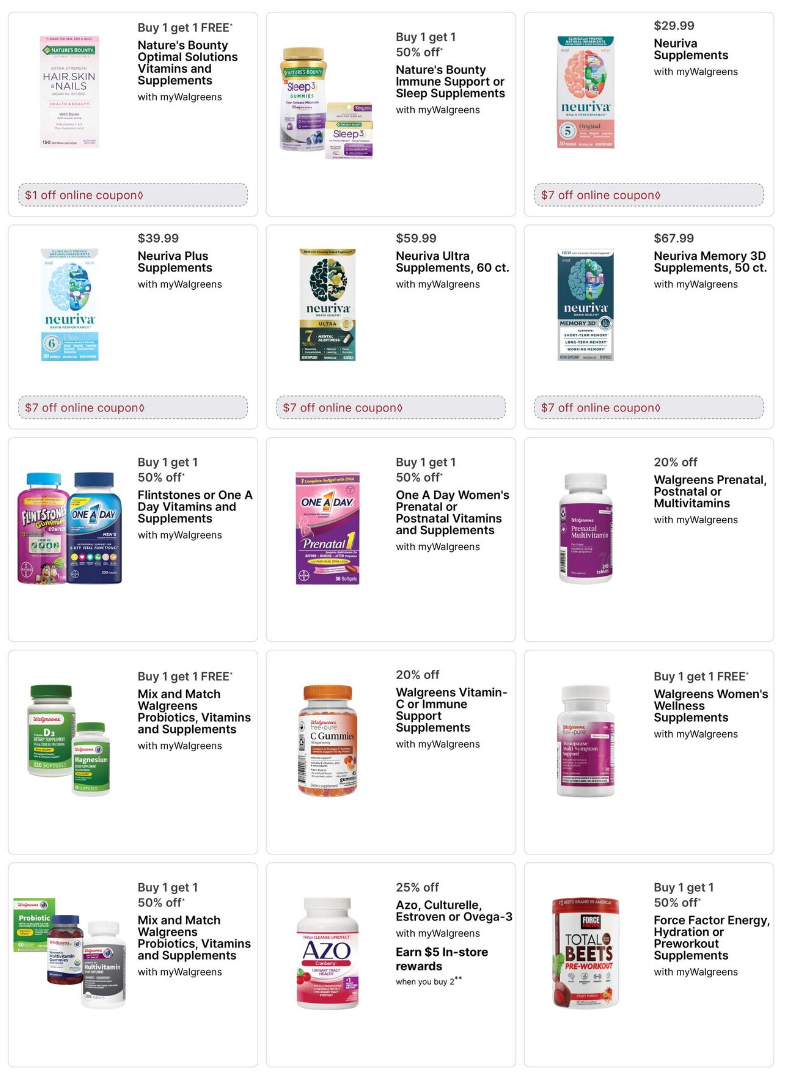The width and height of the screenshot is (790, 1078).
Task: Open Walgreens Women's Wellness Supplements link
Action: tap(711, 706)
